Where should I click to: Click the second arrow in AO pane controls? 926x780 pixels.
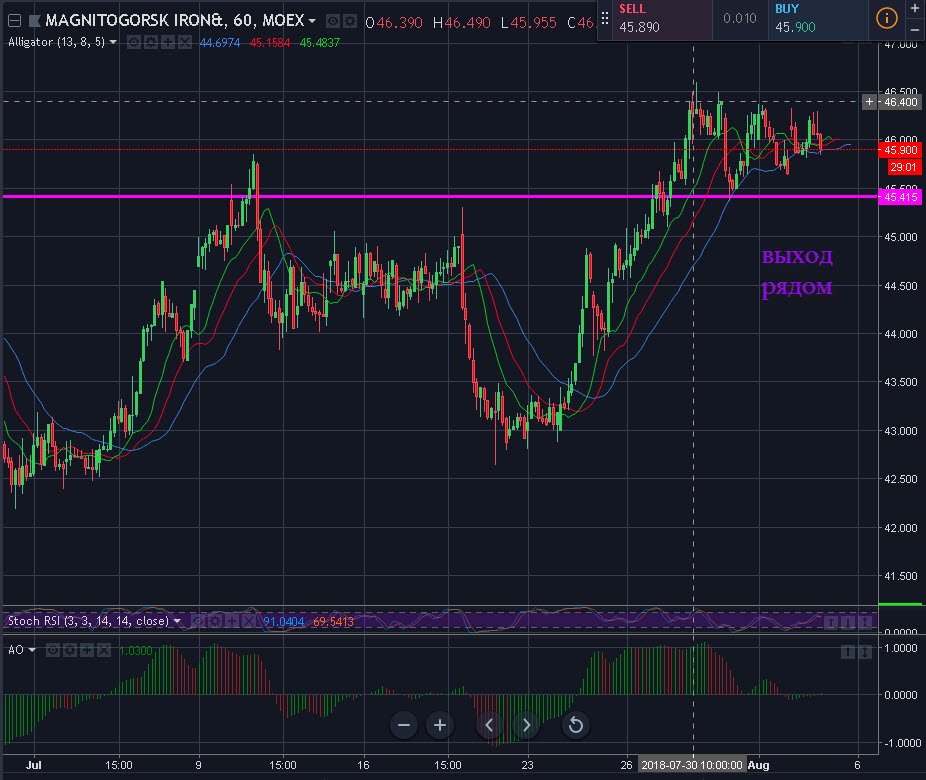865,651
